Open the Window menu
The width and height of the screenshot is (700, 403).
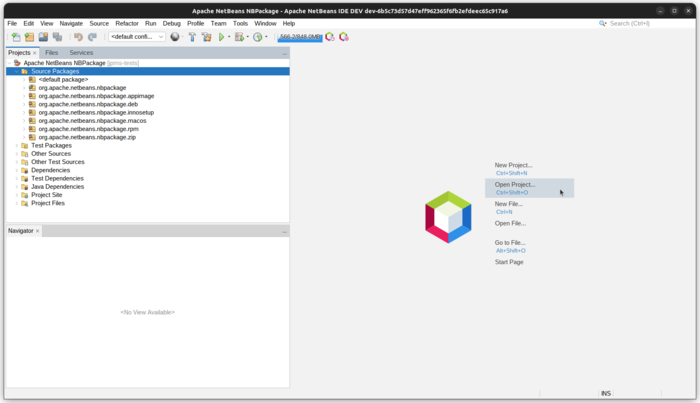[x=265, y=23]
